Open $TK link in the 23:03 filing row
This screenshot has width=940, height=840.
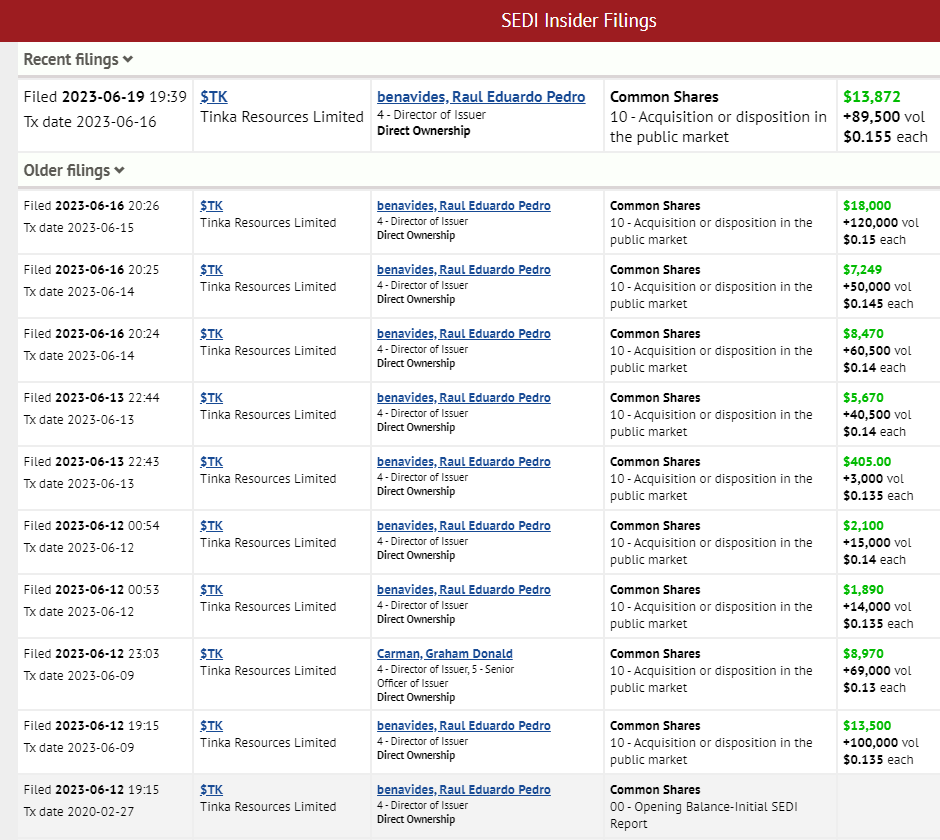[212, 654]
